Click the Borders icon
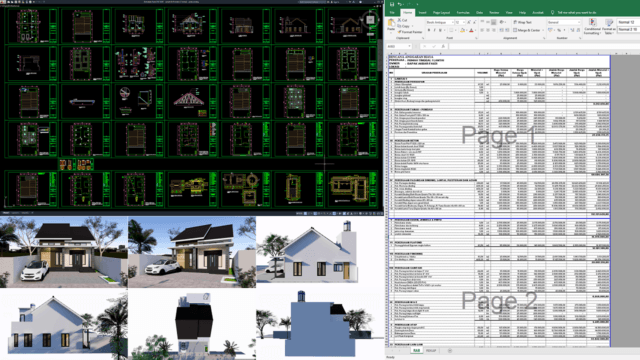This screenshot has width=640, height=360. [x=451, y=30]
